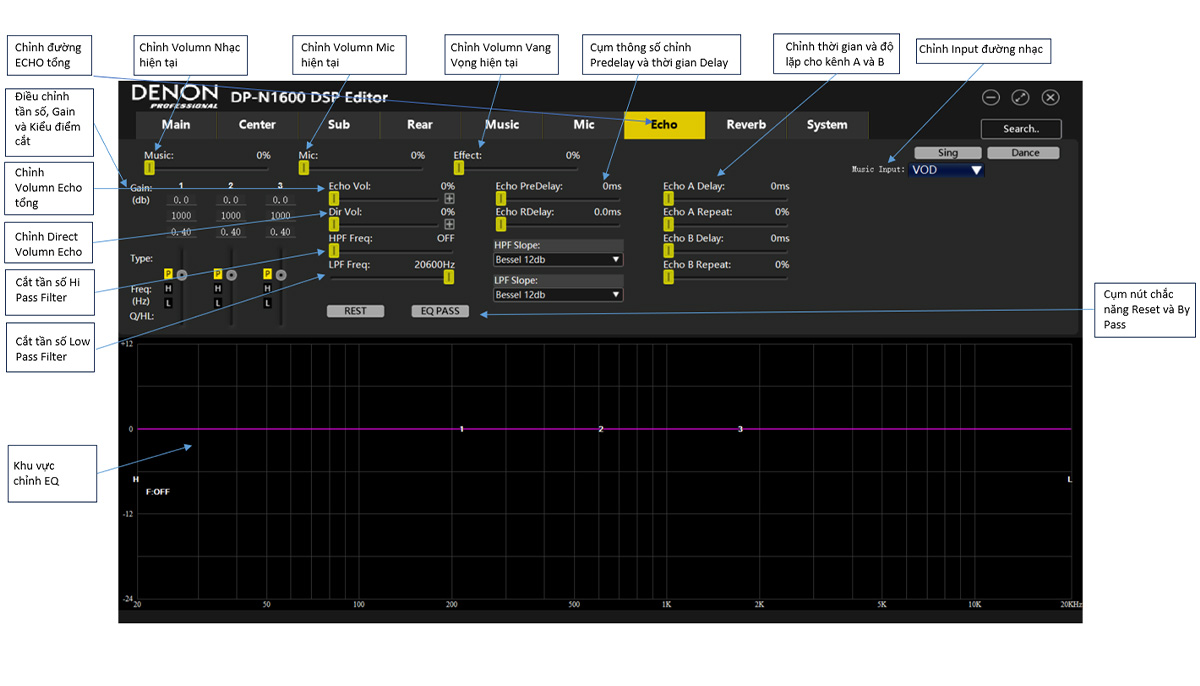The height and width of the screenshot is (686, 1200).
Task: Click the Effect volume slider handle
Action: 459,168
